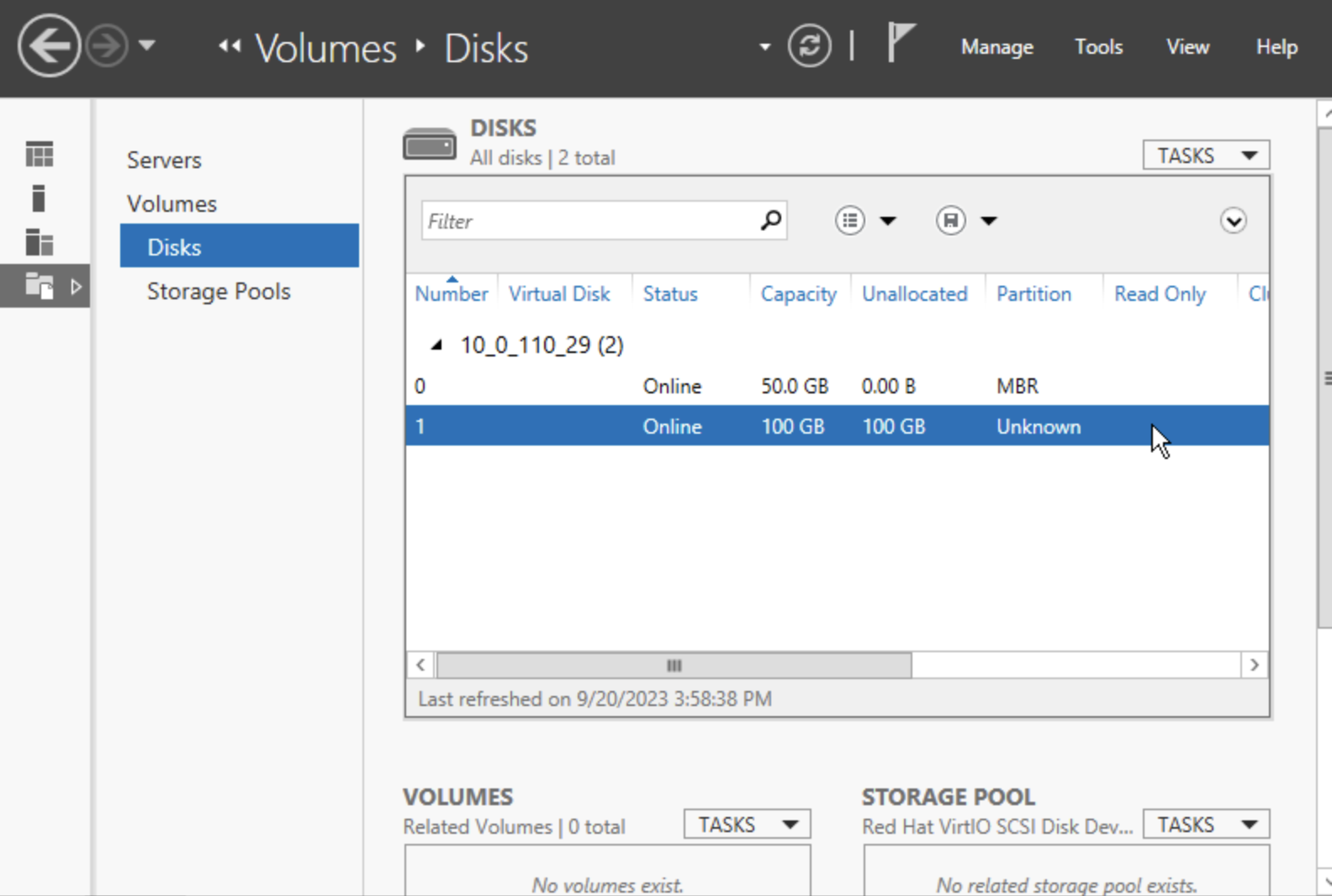Click the horizontal scrollbar right arrow
Viewport: 1332px width, 896px height.
click(x=1254, y=665)
